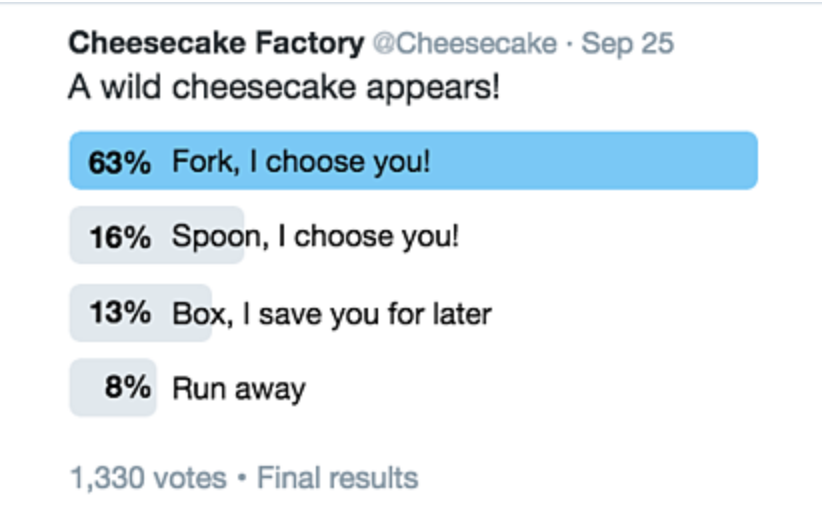This screenshot has width=822, height=506.
Task: Click the 16% result figure
Action: 119,237
